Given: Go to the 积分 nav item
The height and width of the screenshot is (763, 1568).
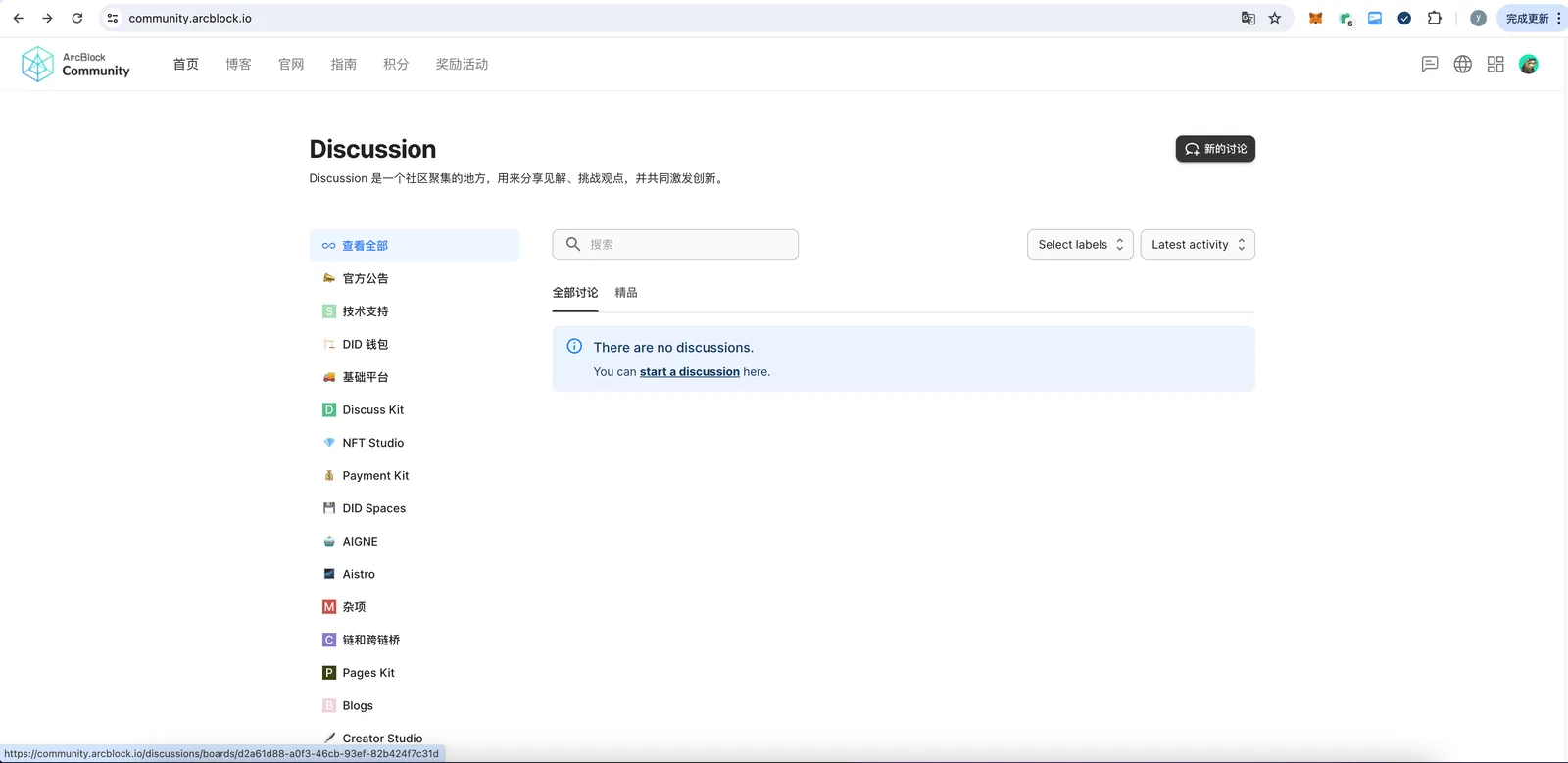Looking at the screenshot, I should pos(396,64).
